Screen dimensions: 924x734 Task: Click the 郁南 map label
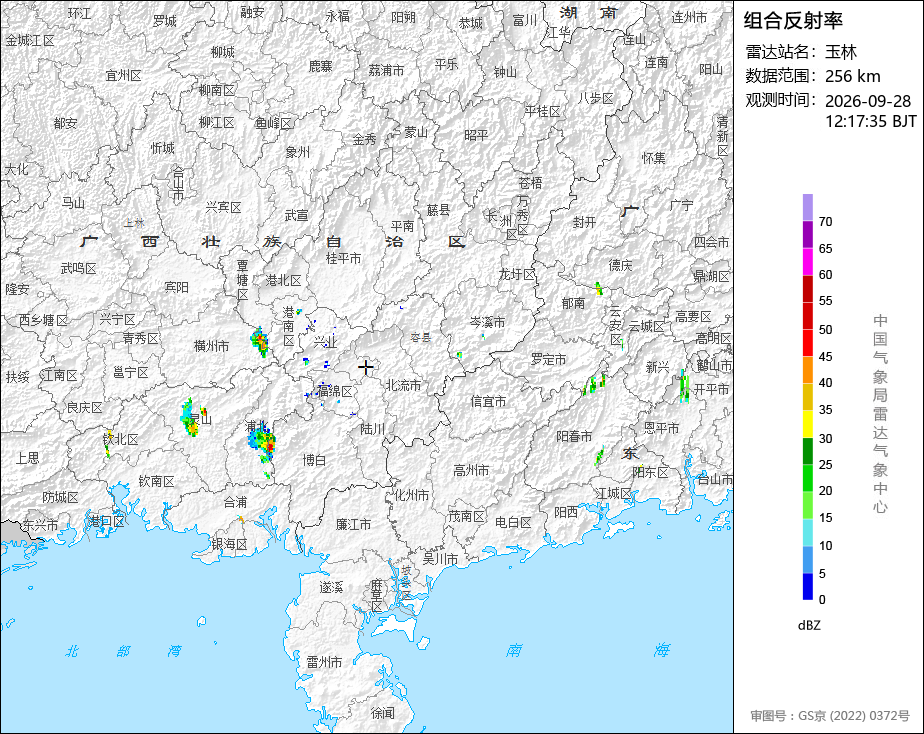[x=573, y=303]
